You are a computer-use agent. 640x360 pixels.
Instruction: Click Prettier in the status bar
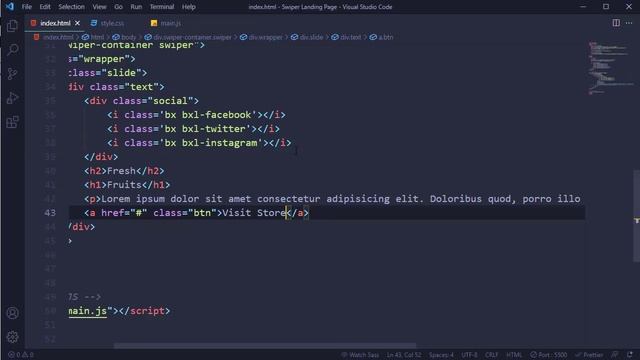(x=589, y=355)
